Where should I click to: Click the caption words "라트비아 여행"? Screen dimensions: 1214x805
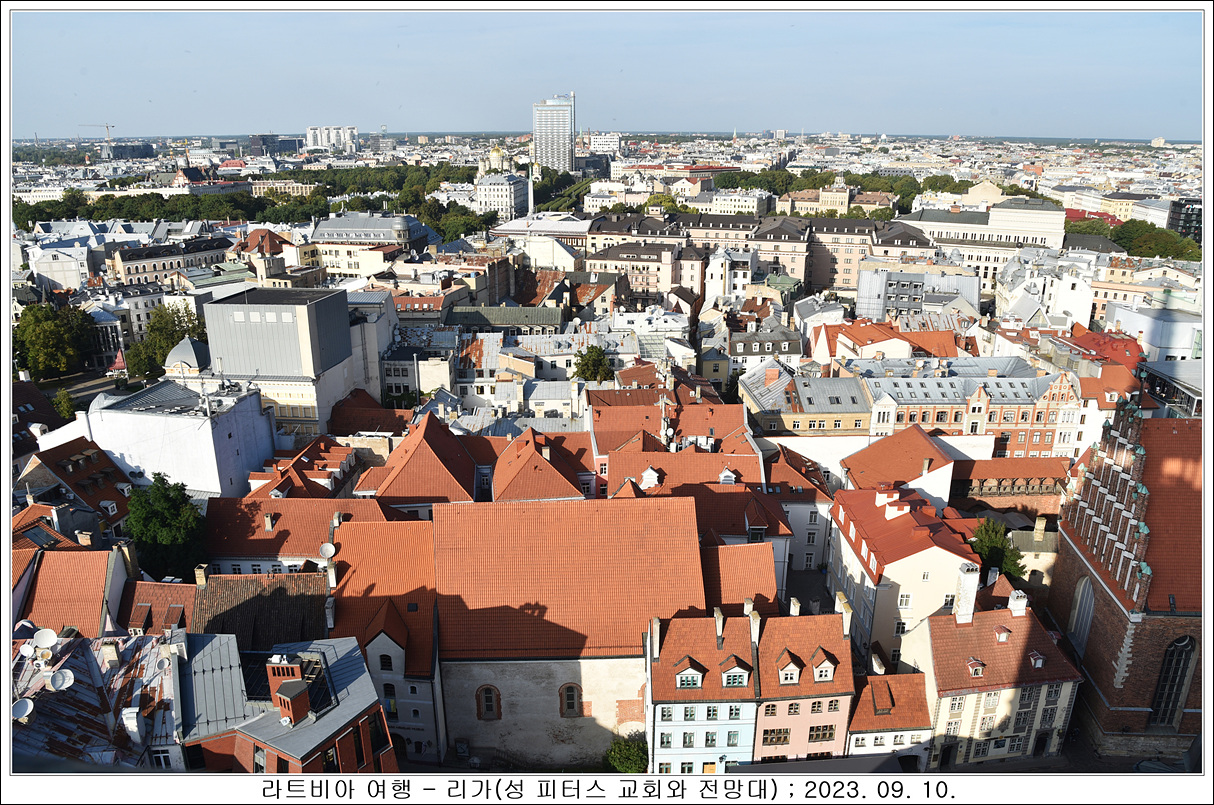coord(336,789)
